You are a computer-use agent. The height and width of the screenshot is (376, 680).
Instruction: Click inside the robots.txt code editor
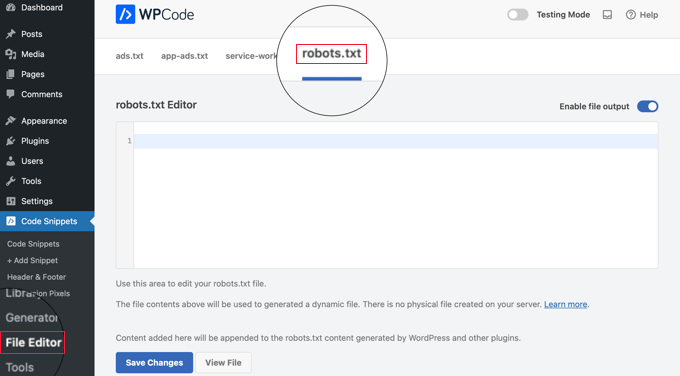(396, 195)
